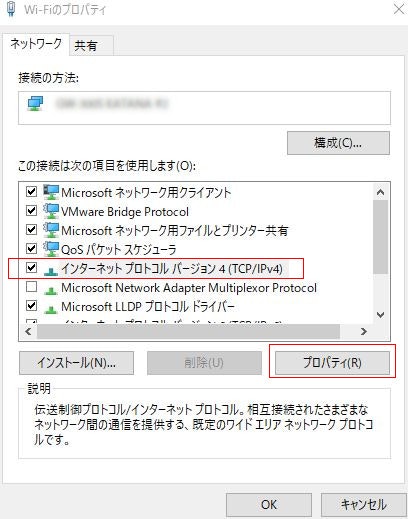Select ファイルとプリンター共有 row text
This screenshot has width=408, height=519.
tap(175, 231)
